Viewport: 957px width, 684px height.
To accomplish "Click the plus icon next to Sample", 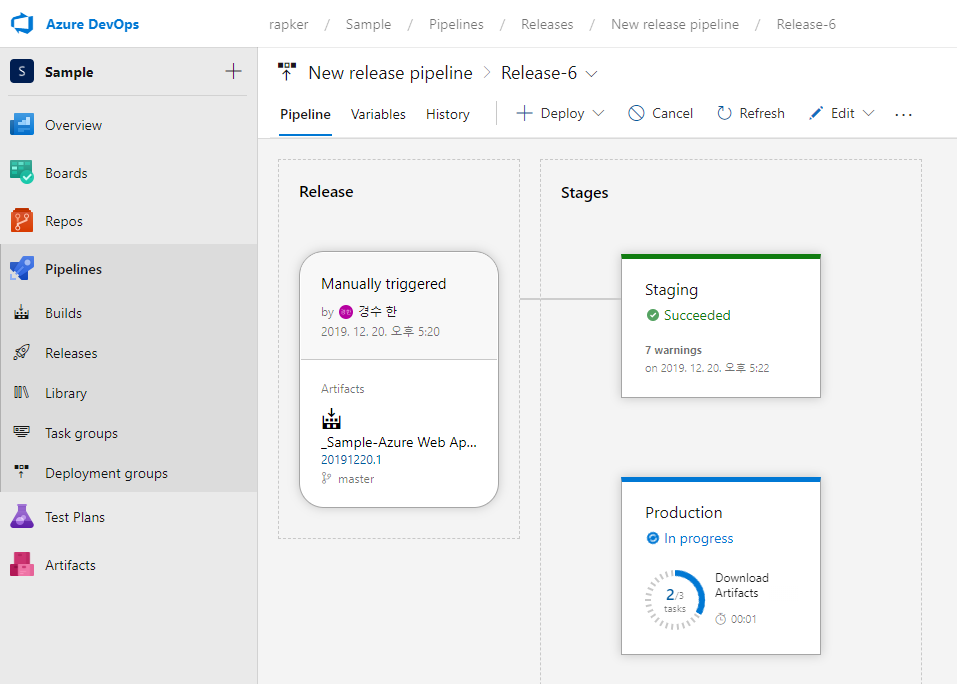I will 233,71.
